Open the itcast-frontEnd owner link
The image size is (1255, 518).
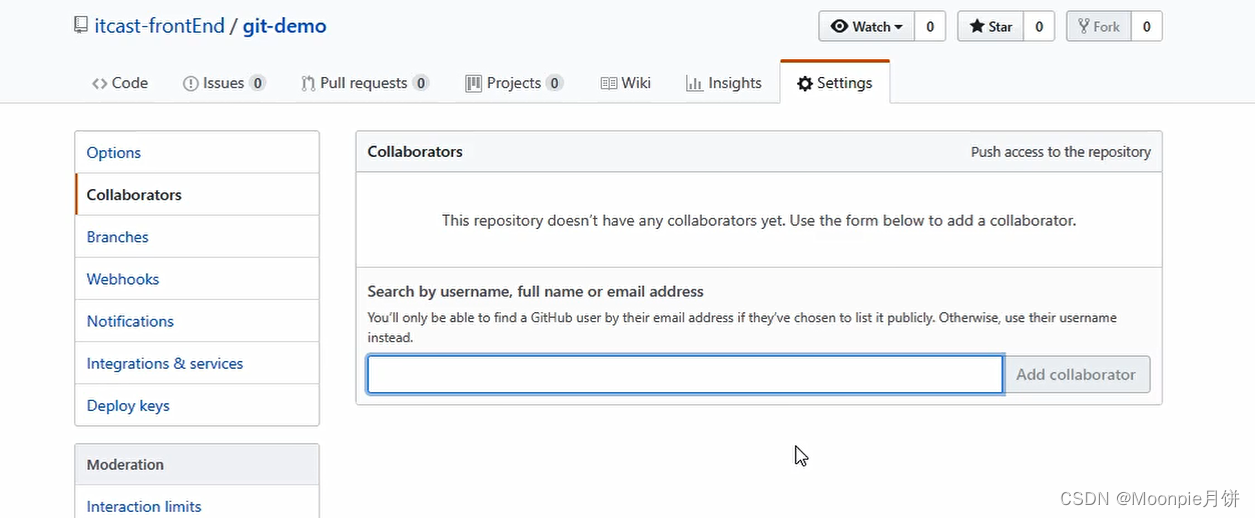[x=159, y=26]
